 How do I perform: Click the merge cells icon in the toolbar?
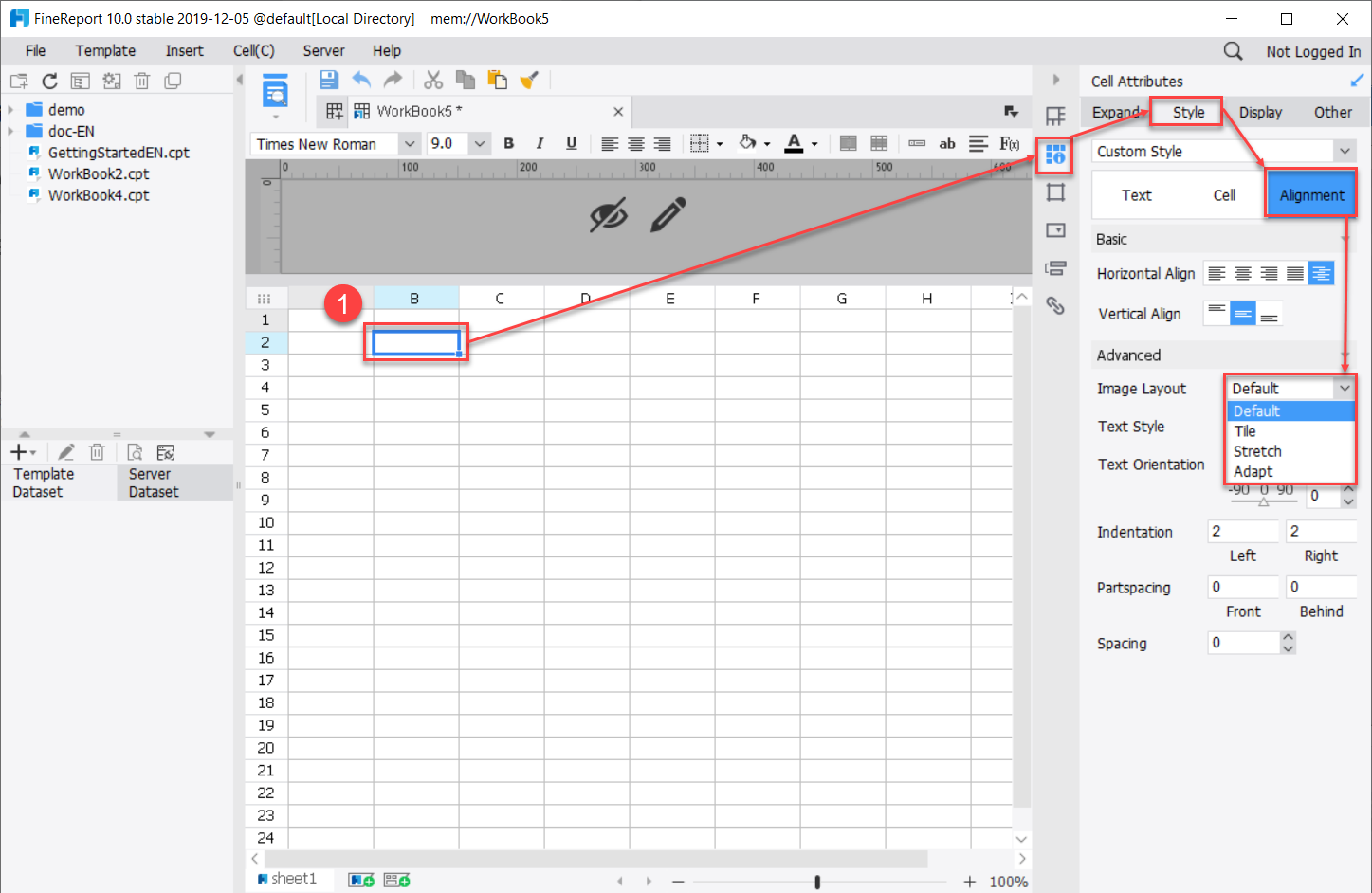pyautogui.click(x=847, y=143)
